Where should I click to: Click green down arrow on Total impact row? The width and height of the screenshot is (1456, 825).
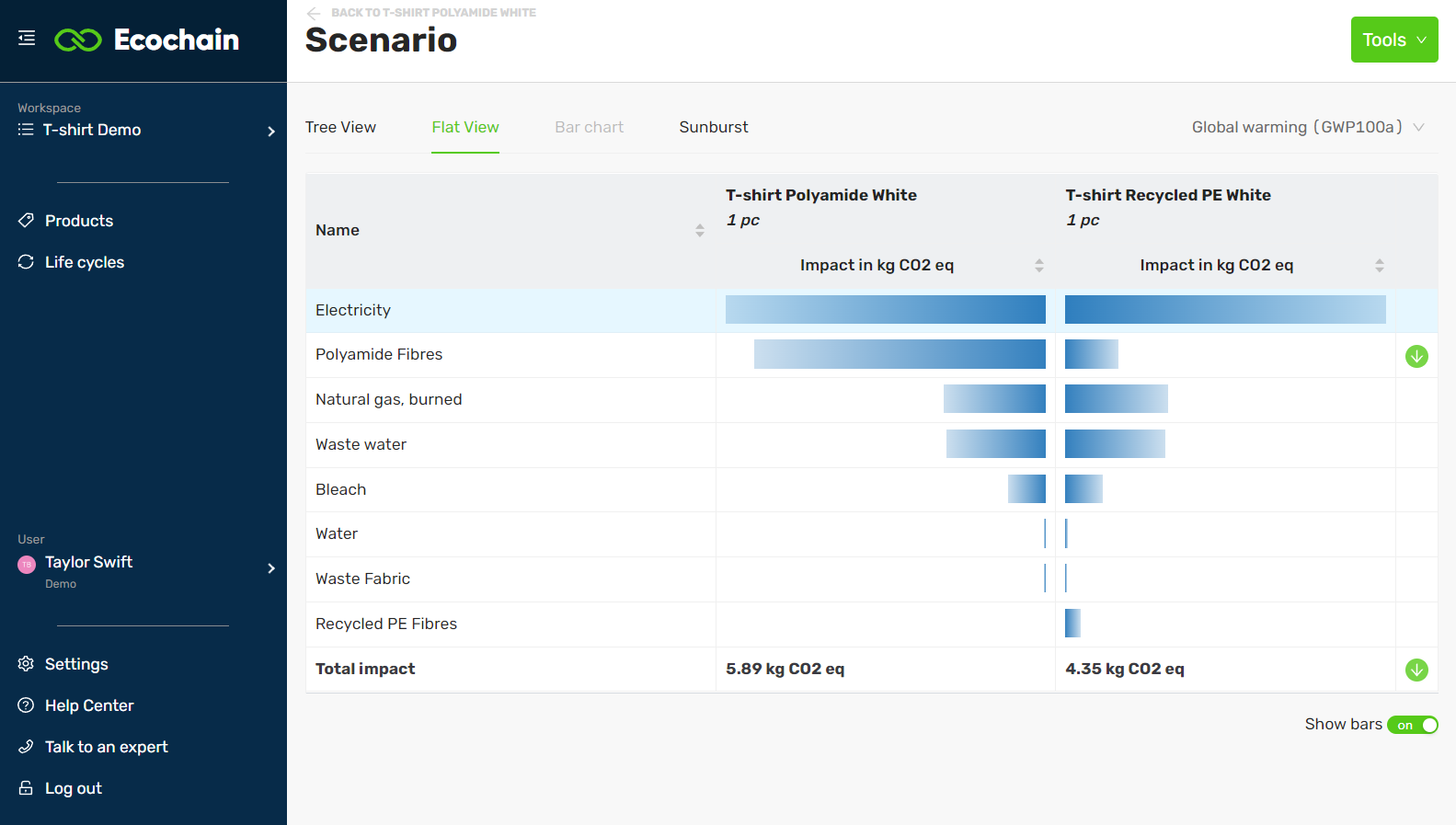click(1416, 670)
